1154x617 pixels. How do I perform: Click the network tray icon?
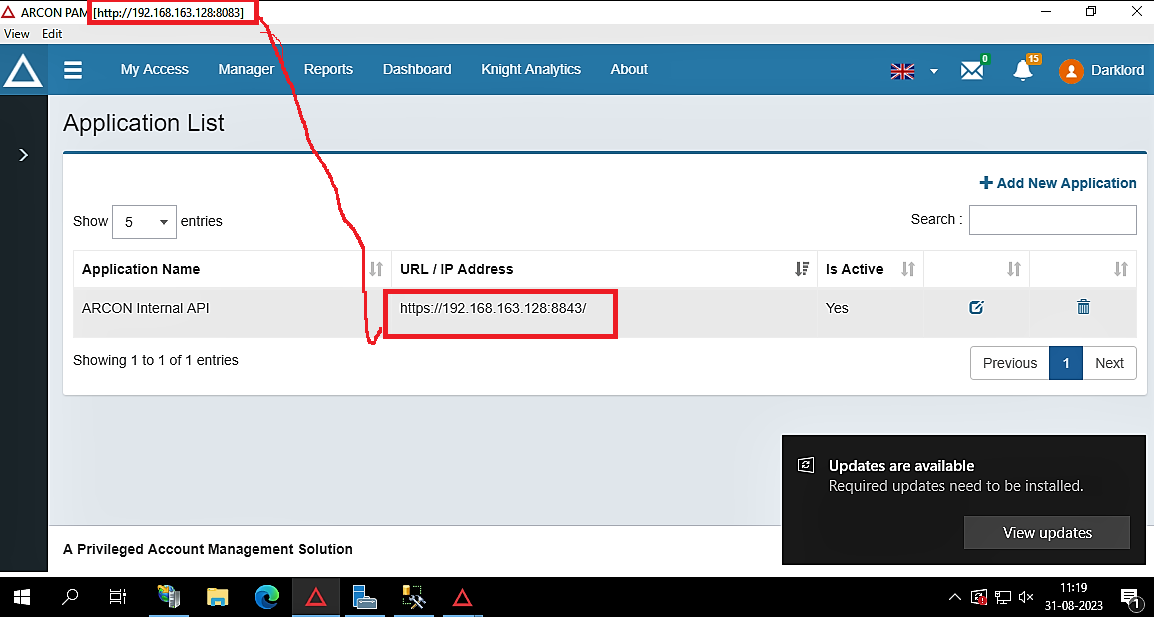(1002, 597)
